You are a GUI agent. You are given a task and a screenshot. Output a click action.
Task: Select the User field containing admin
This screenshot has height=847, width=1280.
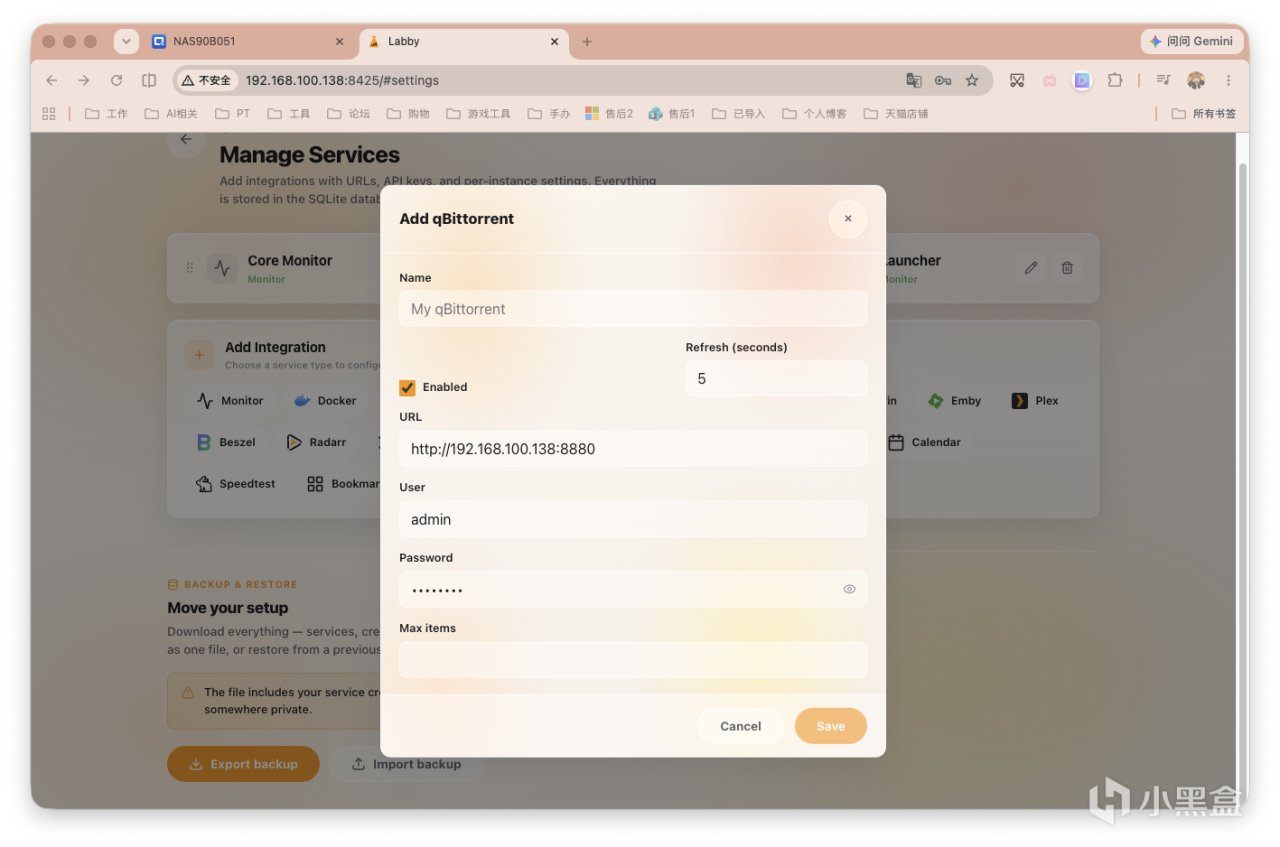point(633,519)
